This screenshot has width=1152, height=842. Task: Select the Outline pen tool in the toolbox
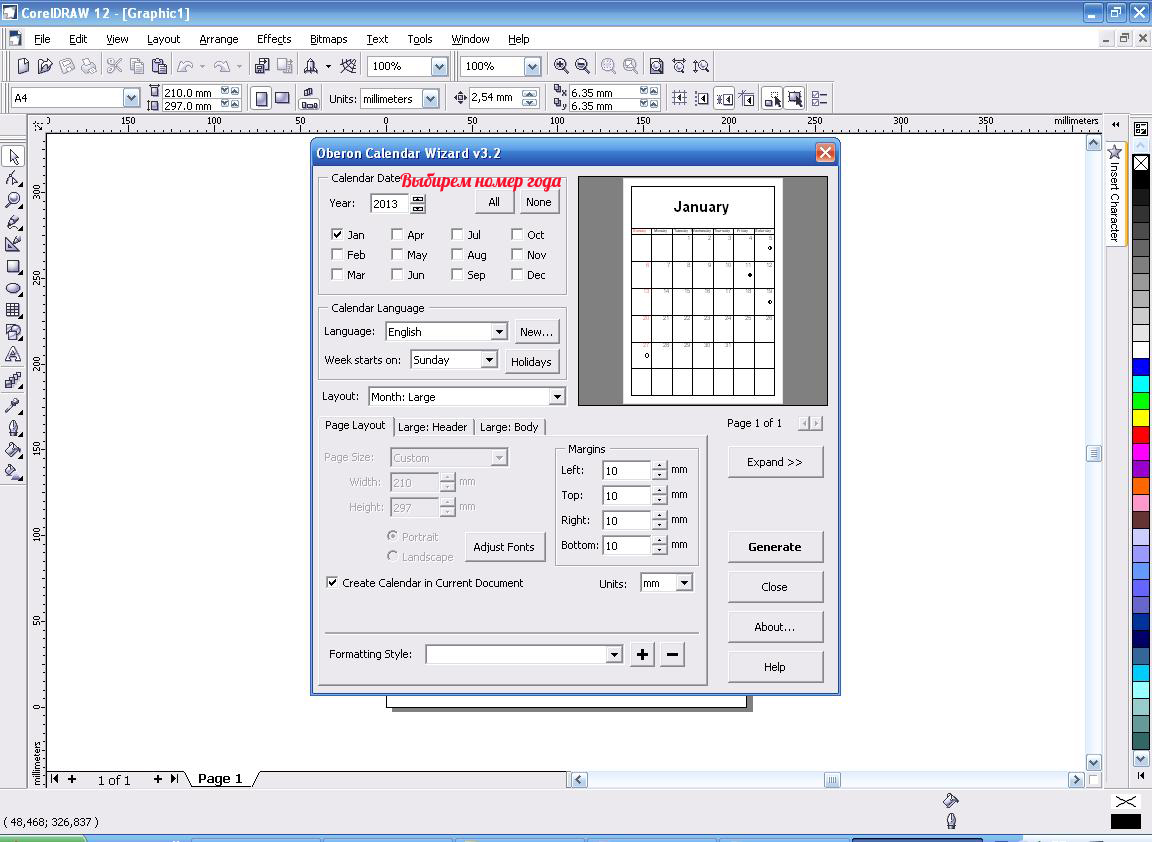point(13,428)
